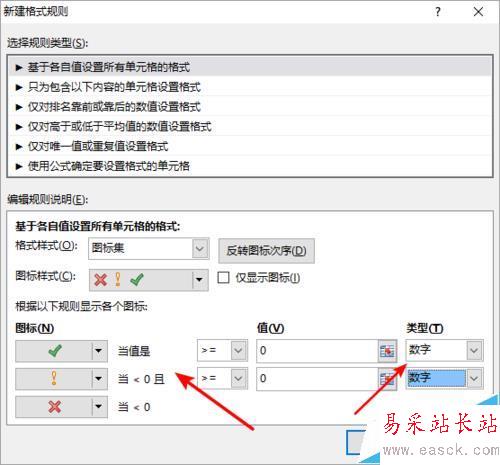Viewport: 500px width, 465px height.
Task: Select rule type 只为包含以下内容的单元格设置格式
Action: (250, 87)
